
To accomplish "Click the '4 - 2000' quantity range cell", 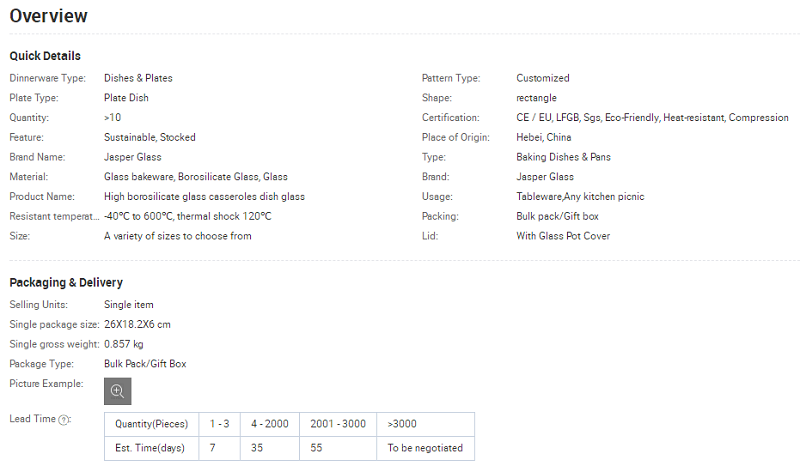I will pos(269,424).
